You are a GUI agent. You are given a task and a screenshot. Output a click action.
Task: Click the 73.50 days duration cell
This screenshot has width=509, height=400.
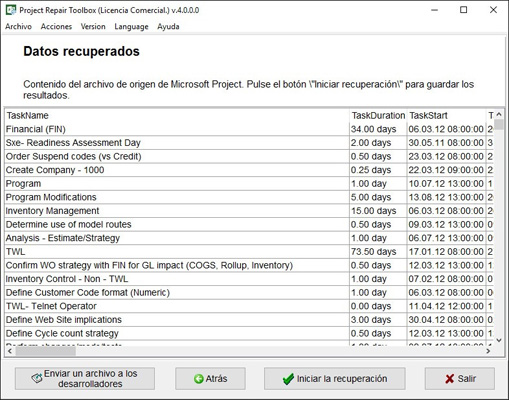coord(378,252)
